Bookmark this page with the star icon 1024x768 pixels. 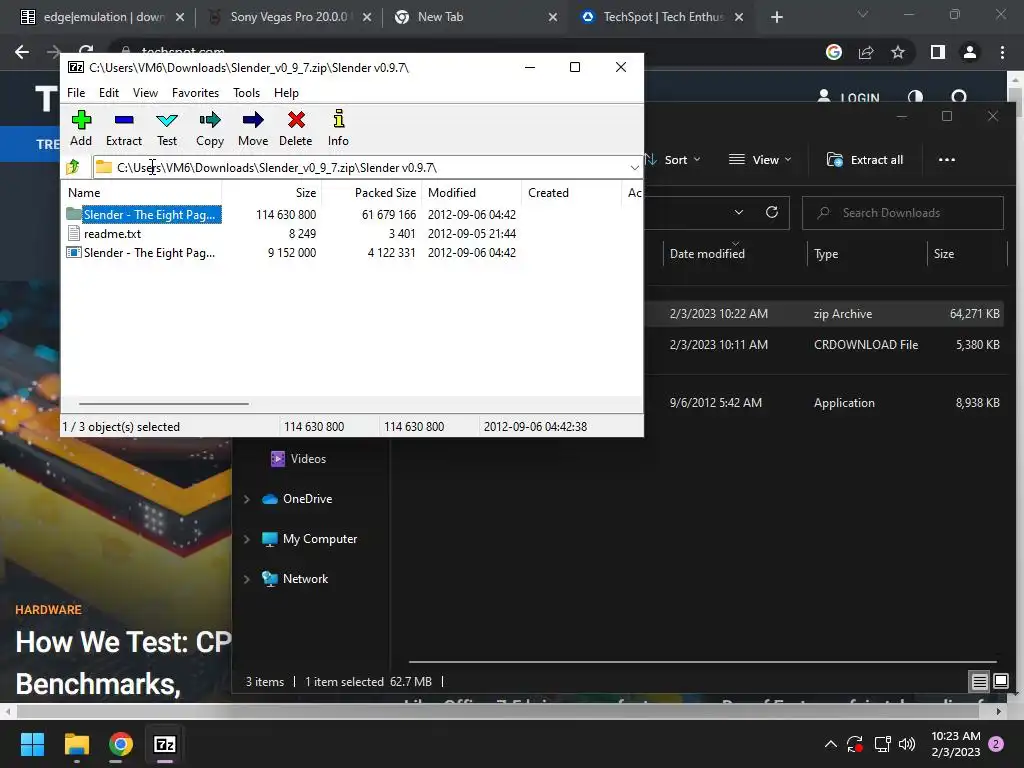[x=898, y=52]
